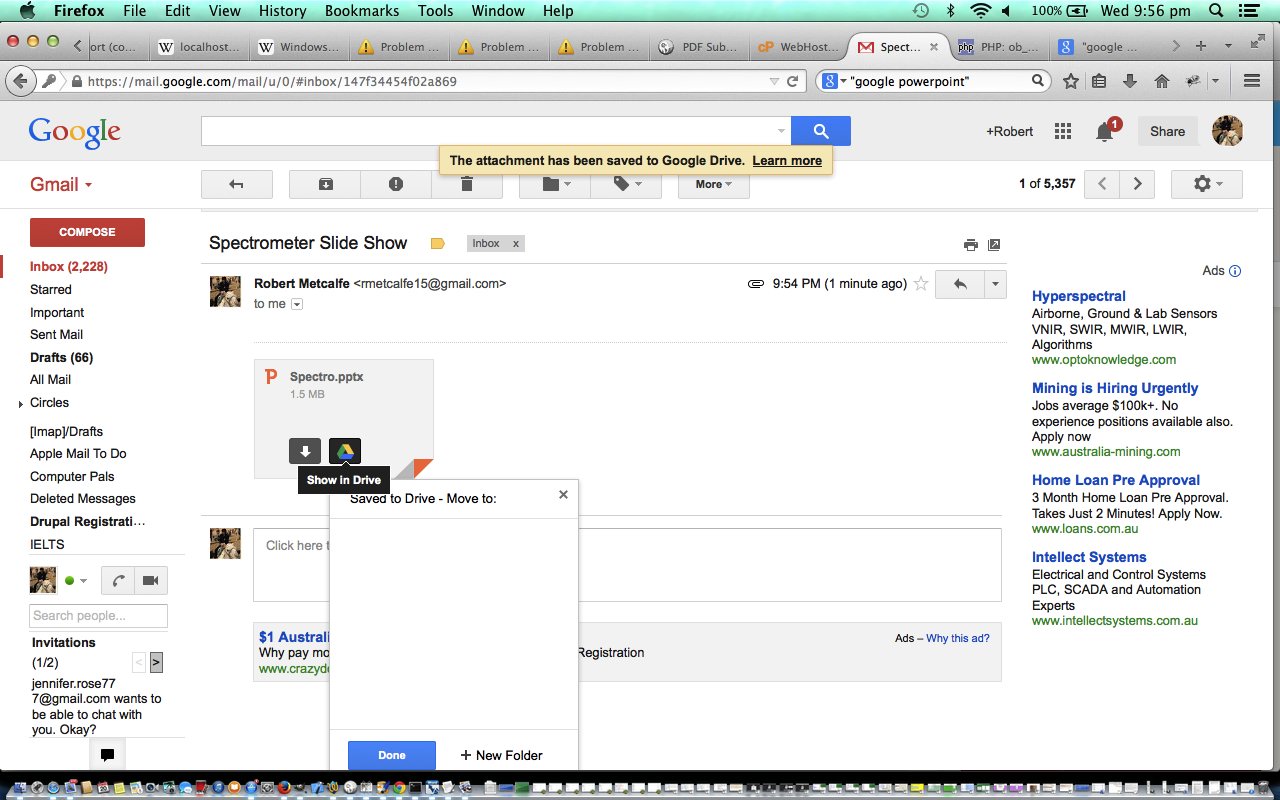Open a new tab with plus
Screen dimensions: 1280x800
[1201, 46]
